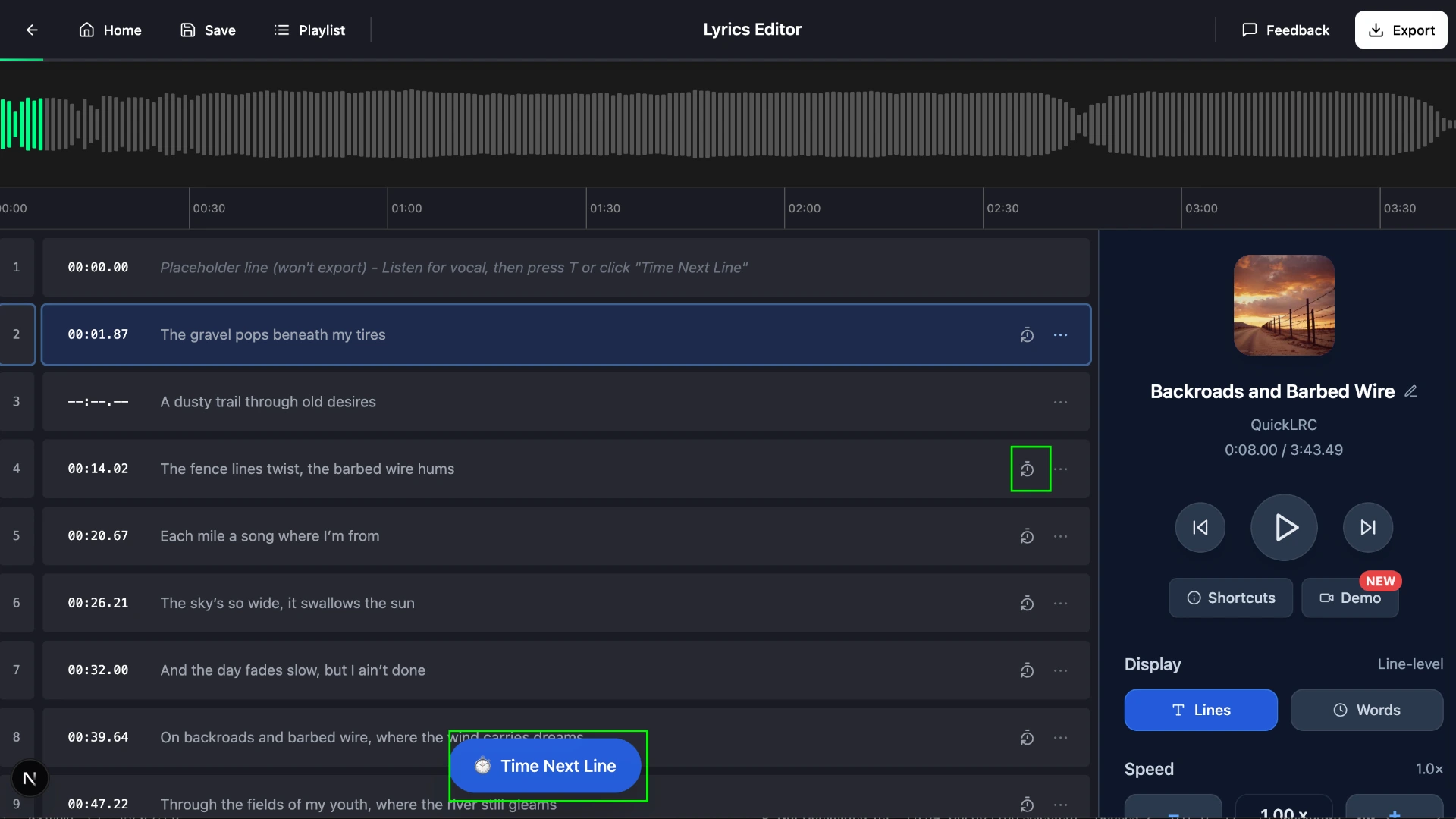The image size is (1456, 819).
Task: Toggle the Line-level display option
Action: pyautogui.click(x=1409, y=664)
